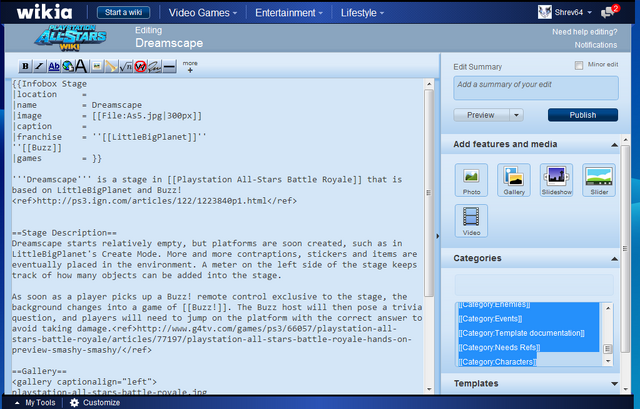The height and width of the screenshot is (409, 640).
Task: Click the ==Gallery== heading line
Action: click(x=39, y=371)
